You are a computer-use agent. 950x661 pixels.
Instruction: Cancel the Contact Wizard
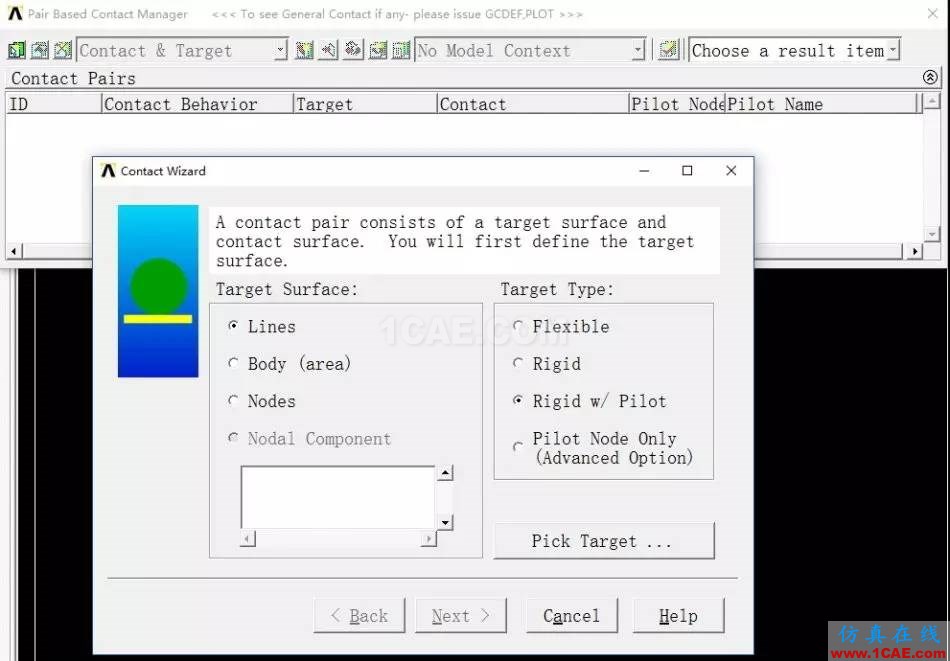click(x=571, y=616)
